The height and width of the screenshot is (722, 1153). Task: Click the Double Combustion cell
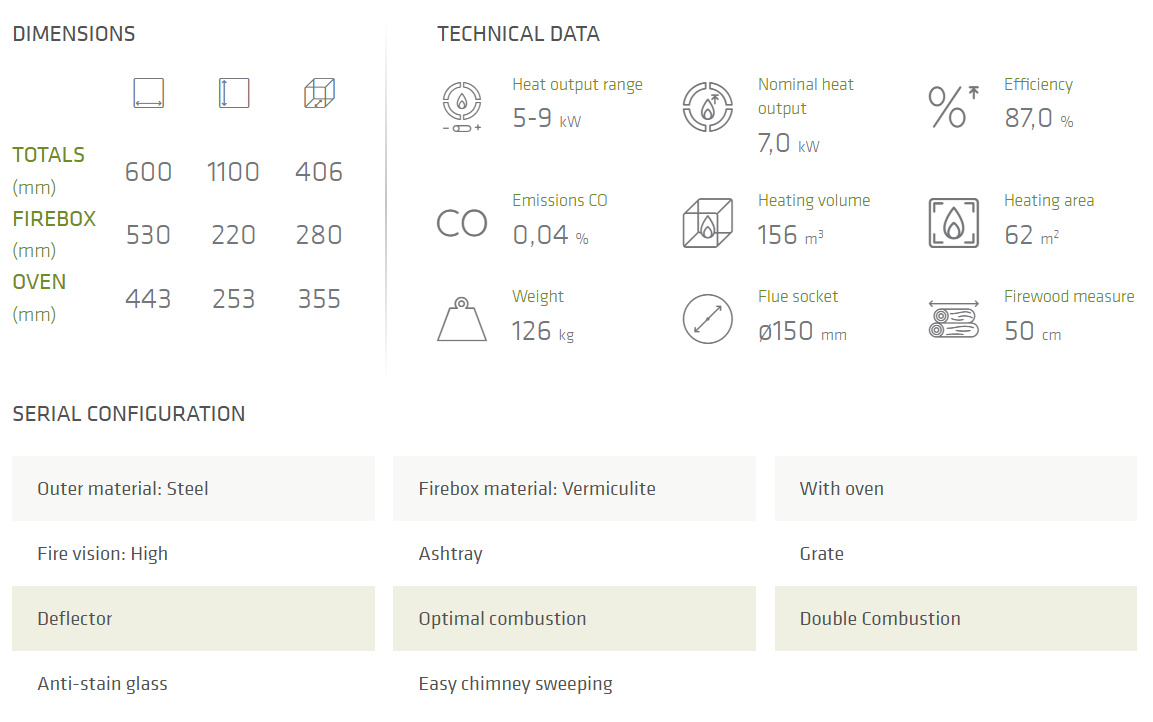click(955, 619)
